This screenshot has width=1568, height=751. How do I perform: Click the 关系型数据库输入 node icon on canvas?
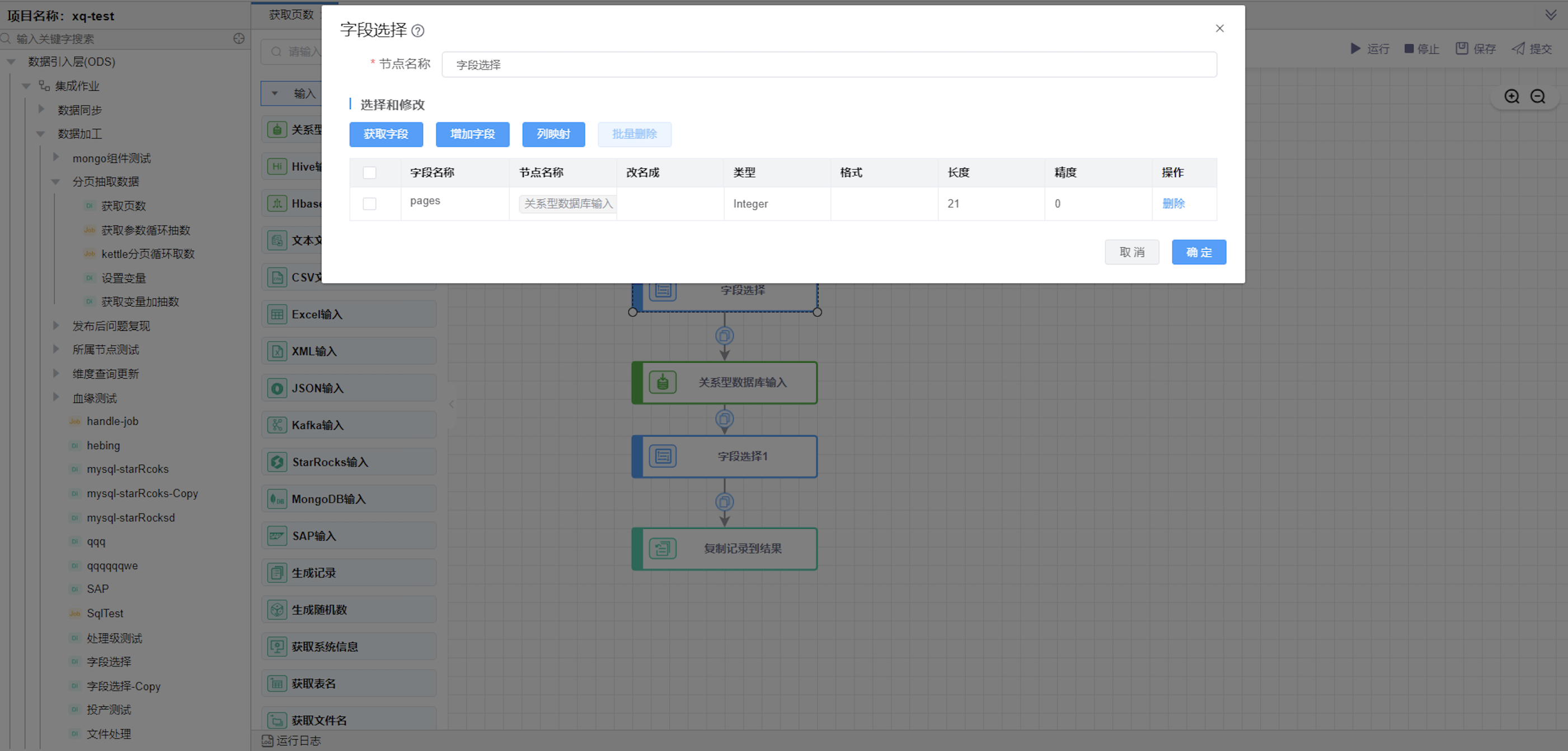[x=662, y=383]
